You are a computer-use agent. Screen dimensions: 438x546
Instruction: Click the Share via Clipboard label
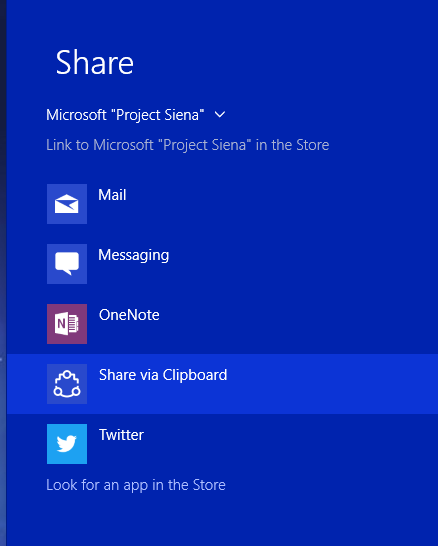click(163, 375)
